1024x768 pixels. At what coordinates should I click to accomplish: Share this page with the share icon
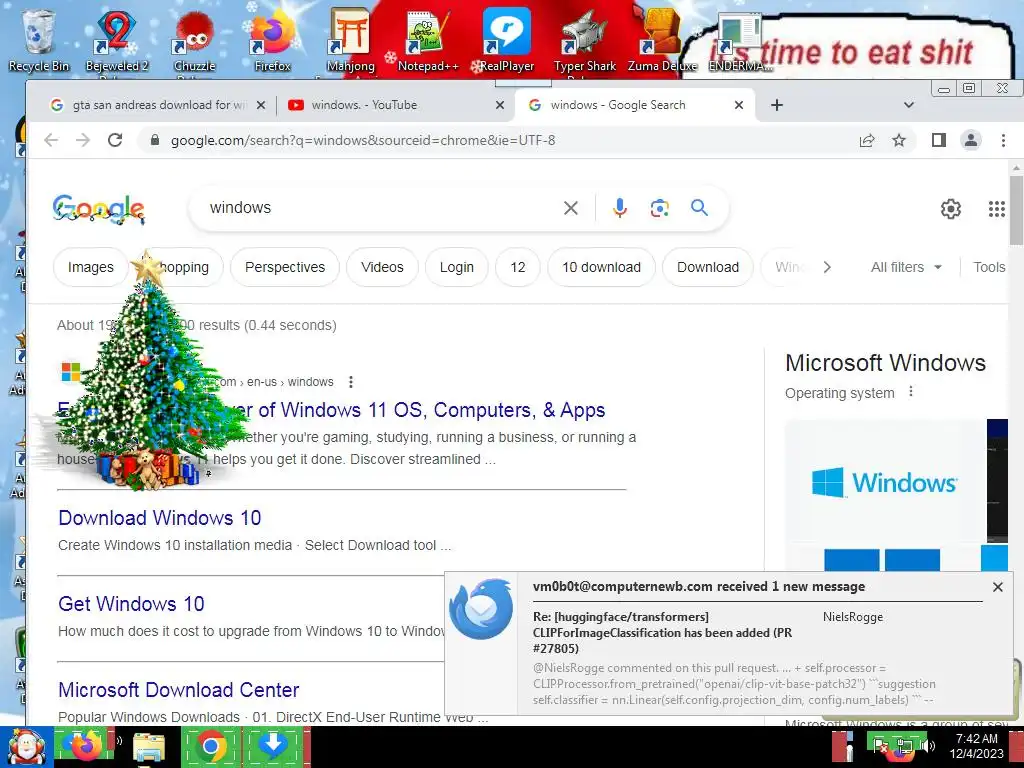867,140
